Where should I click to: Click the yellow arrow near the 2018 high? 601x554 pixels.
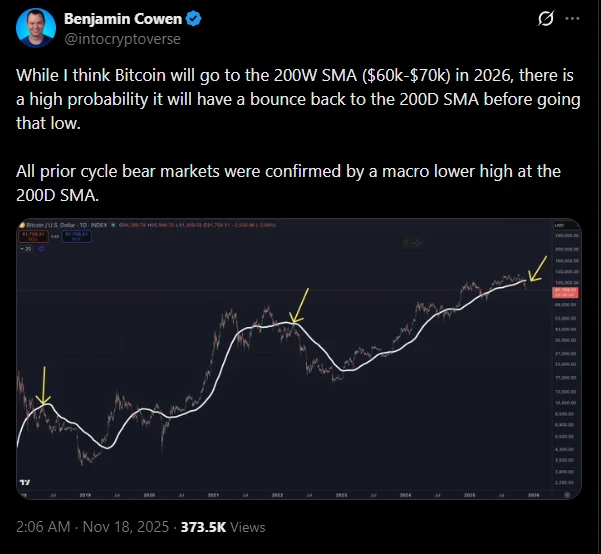pyautogui.click(x=43, y=387)
